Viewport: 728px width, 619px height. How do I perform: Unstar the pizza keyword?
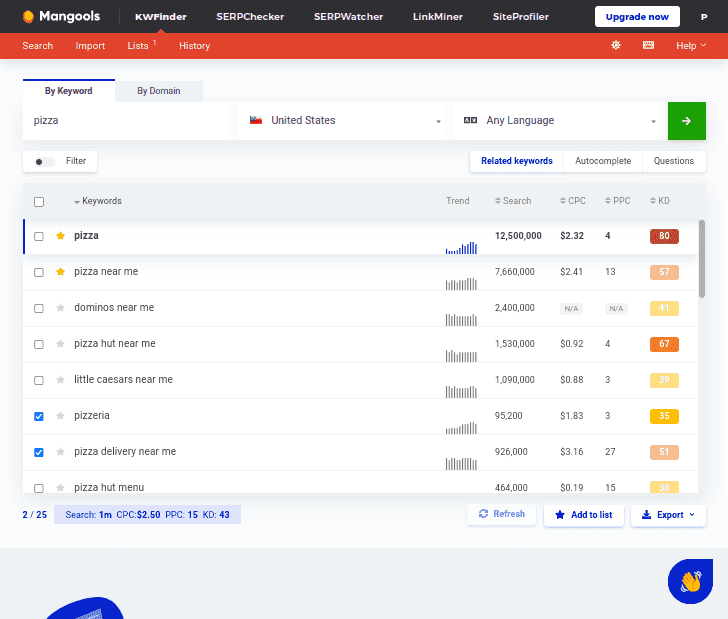point(60,236)
